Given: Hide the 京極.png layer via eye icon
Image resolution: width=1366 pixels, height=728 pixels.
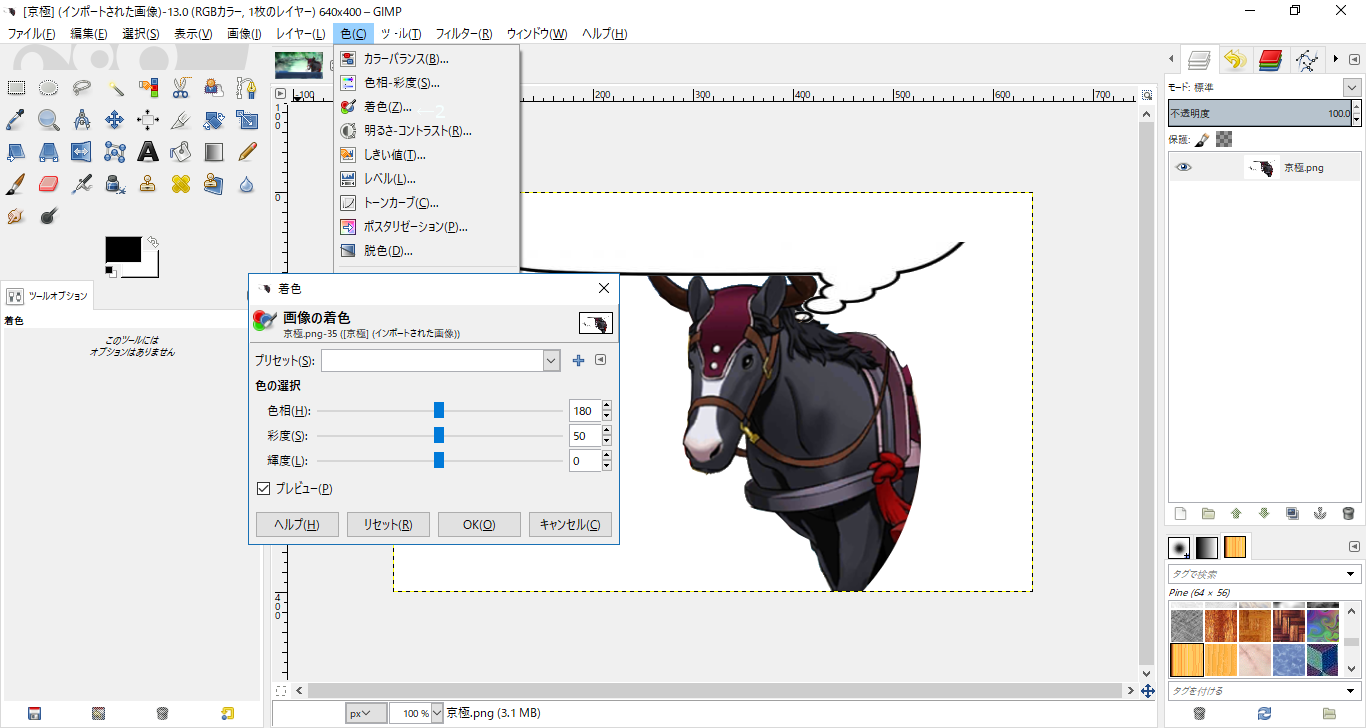Looking at the screenshot, I should (1184, 167).
